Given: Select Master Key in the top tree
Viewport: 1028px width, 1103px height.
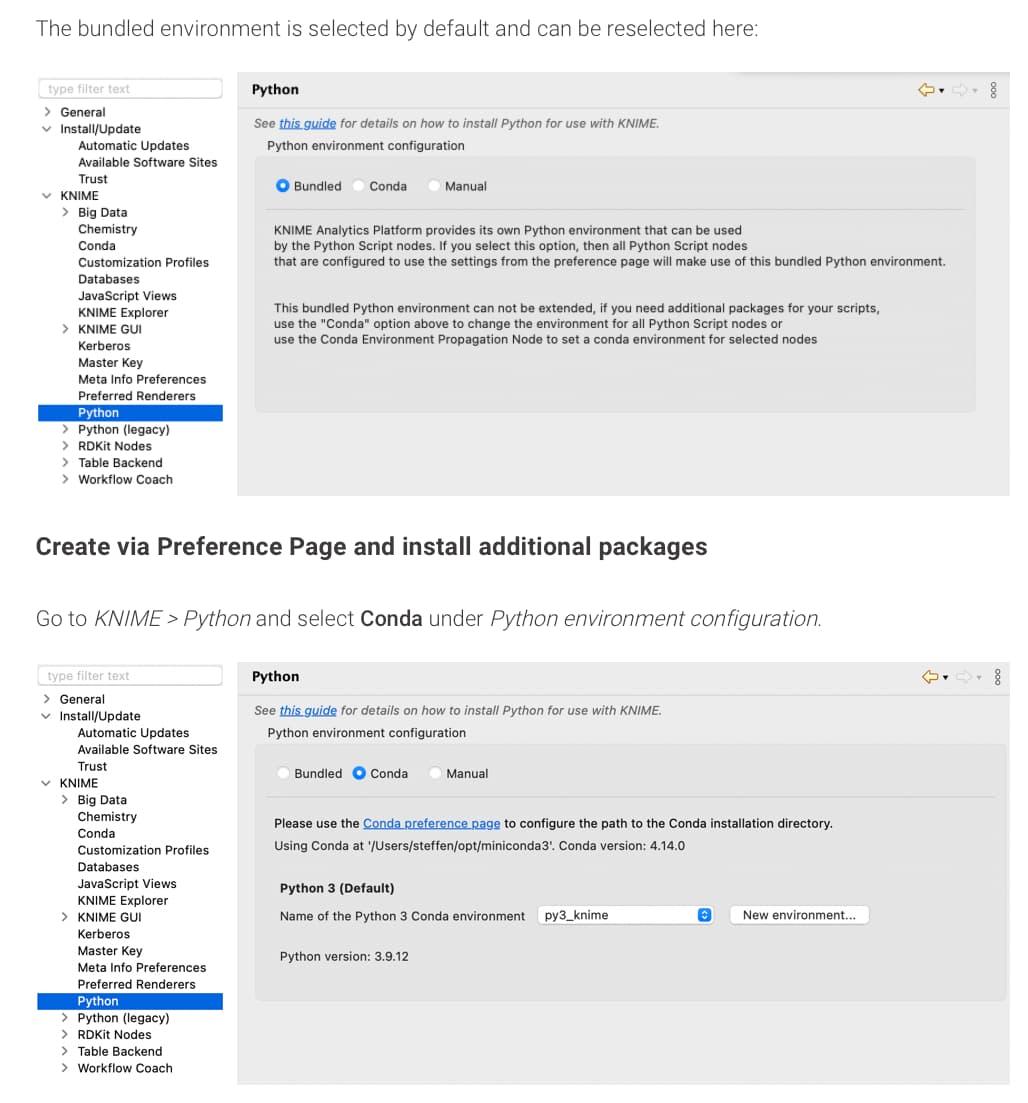Looking at the screenshot, I should tap(110, 363).
